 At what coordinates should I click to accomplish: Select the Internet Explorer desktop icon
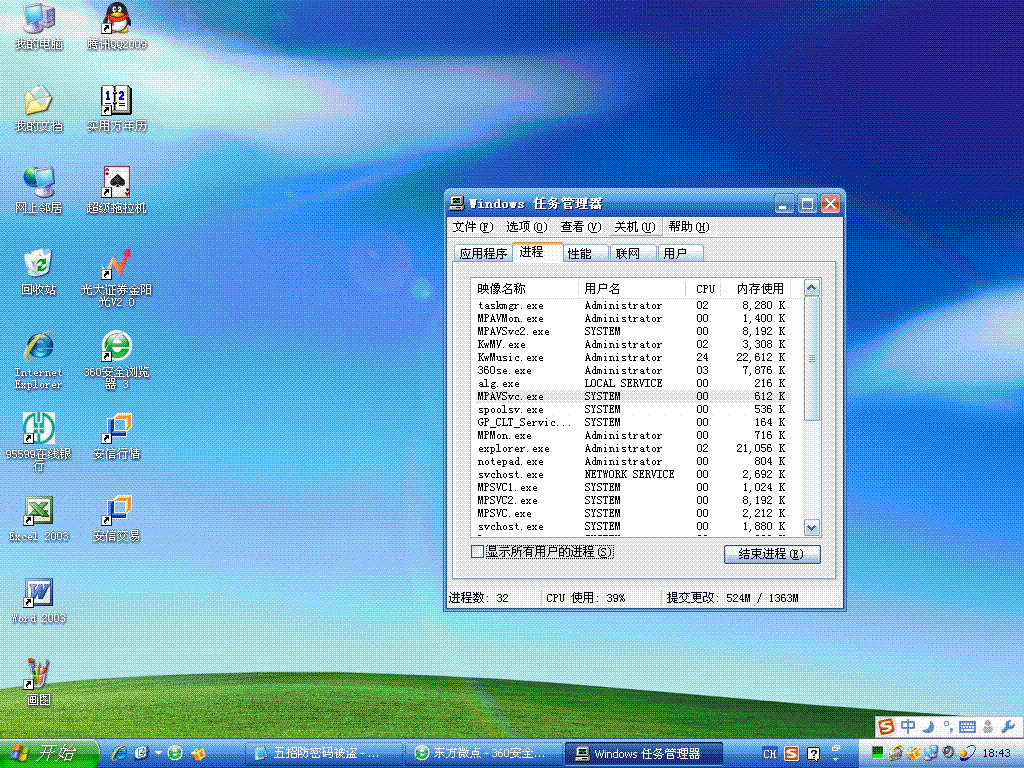pyautogui.click(x=39, y=360)
